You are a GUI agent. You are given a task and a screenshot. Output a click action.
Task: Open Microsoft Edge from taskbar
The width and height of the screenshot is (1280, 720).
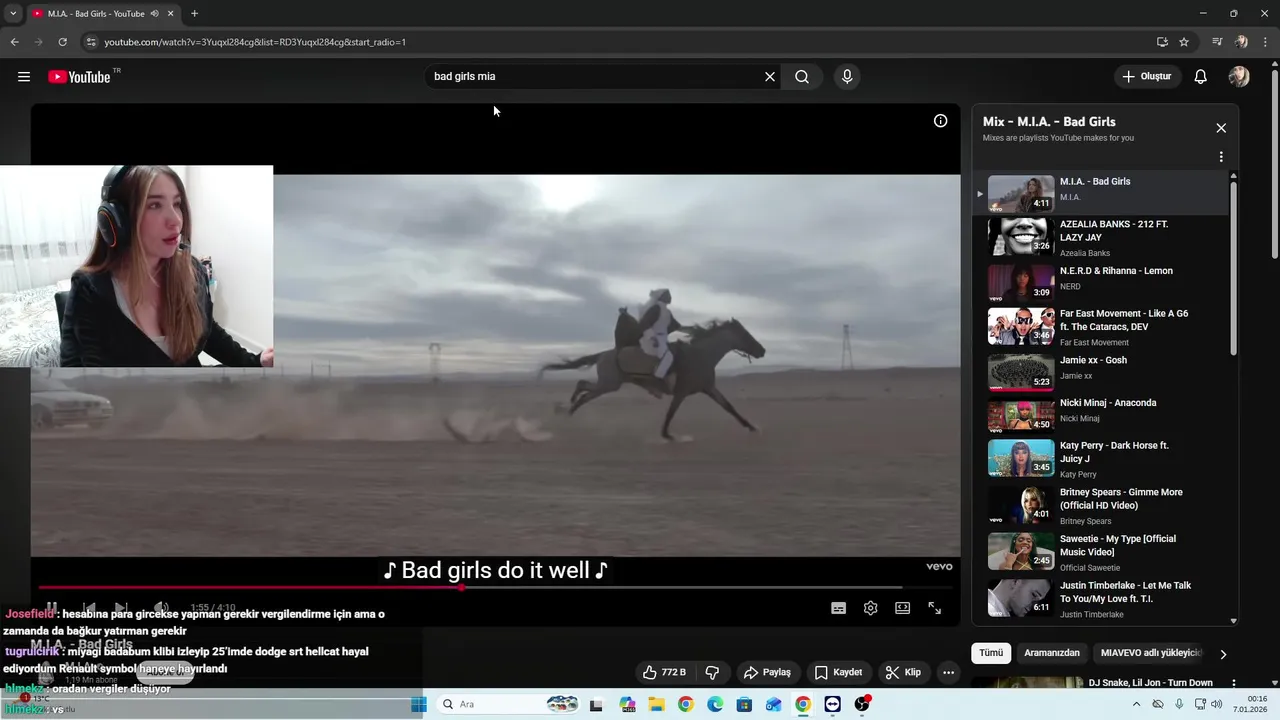715,704
